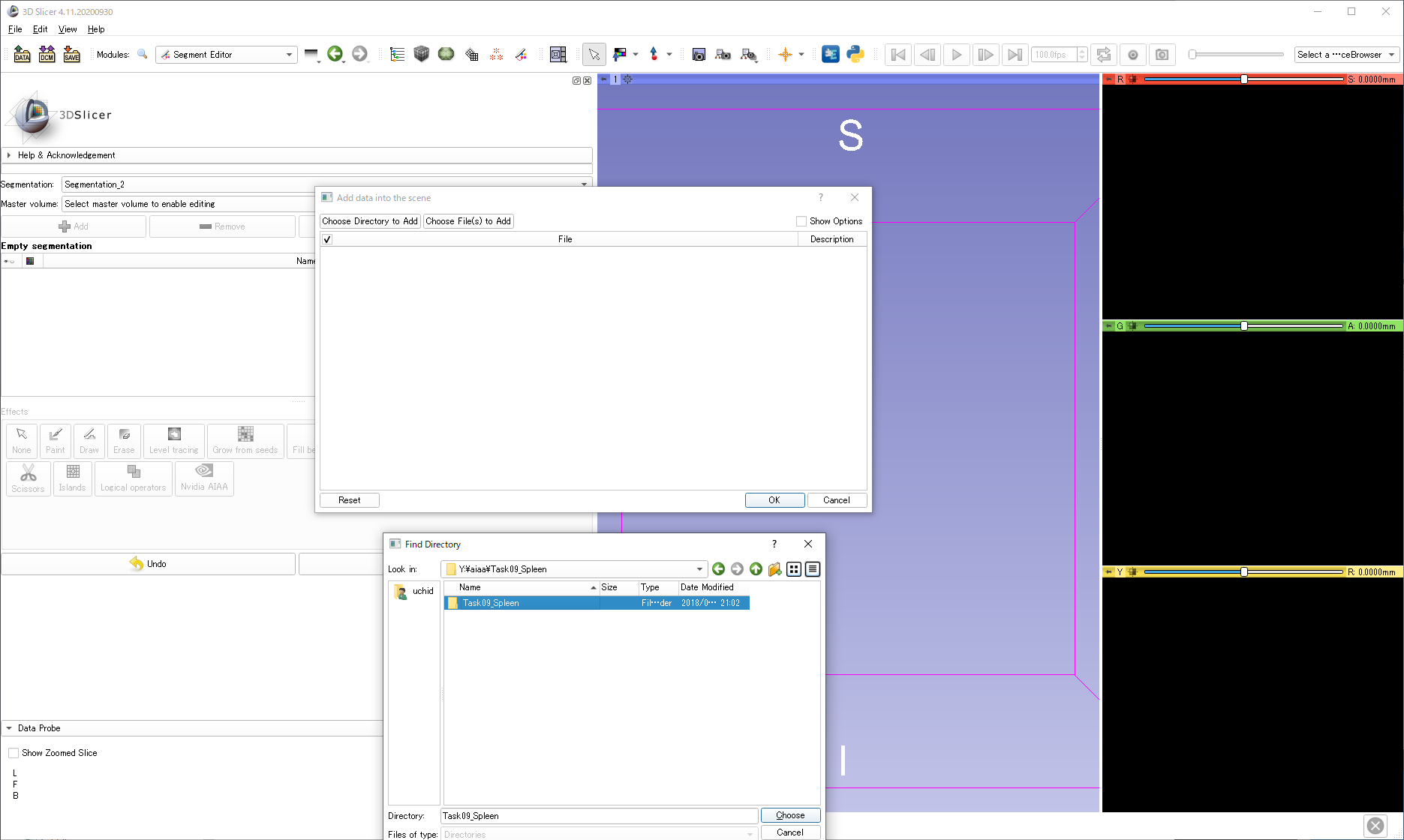Image resolution: width=1404 pixels, height=840 pixels.
Task: Toggle yellow slice view pin icon
Action: 1108,571
